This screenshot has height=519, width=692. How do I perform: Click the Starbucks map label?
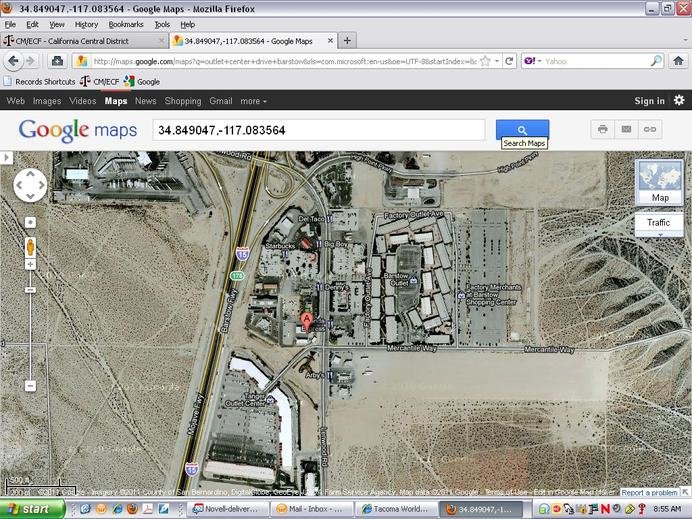pyautogui.click(x=280, y=246)
